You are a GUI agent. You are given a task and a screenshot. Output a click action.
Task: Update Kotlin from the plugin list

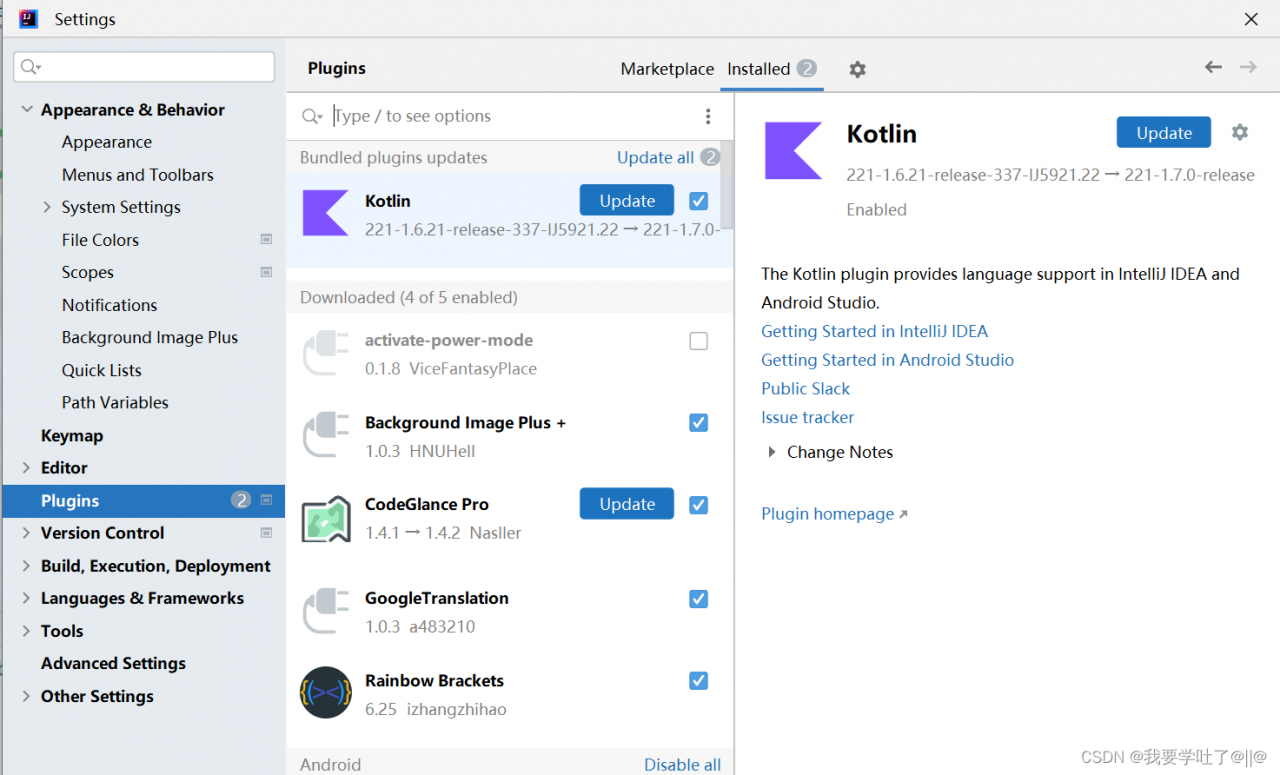627,200
